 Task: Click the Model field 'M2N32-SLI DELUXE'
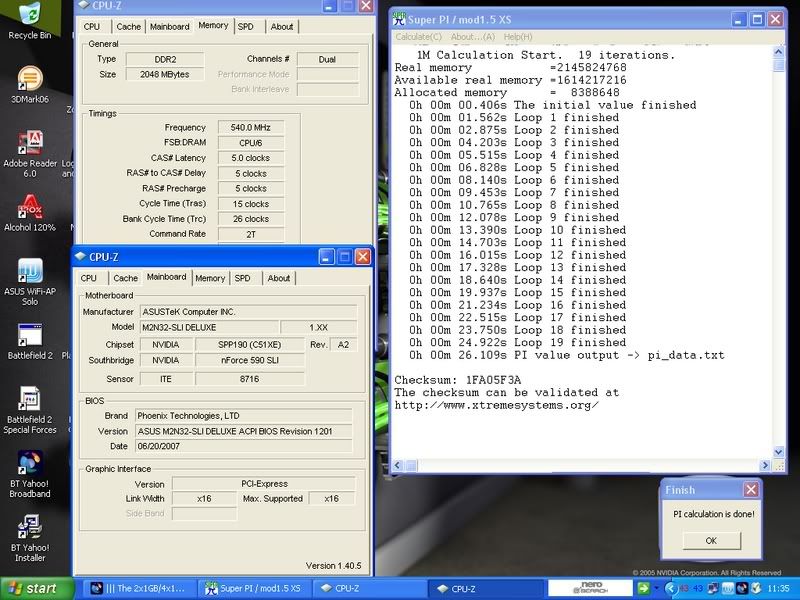pyautogui.click(x=209, y=328)
